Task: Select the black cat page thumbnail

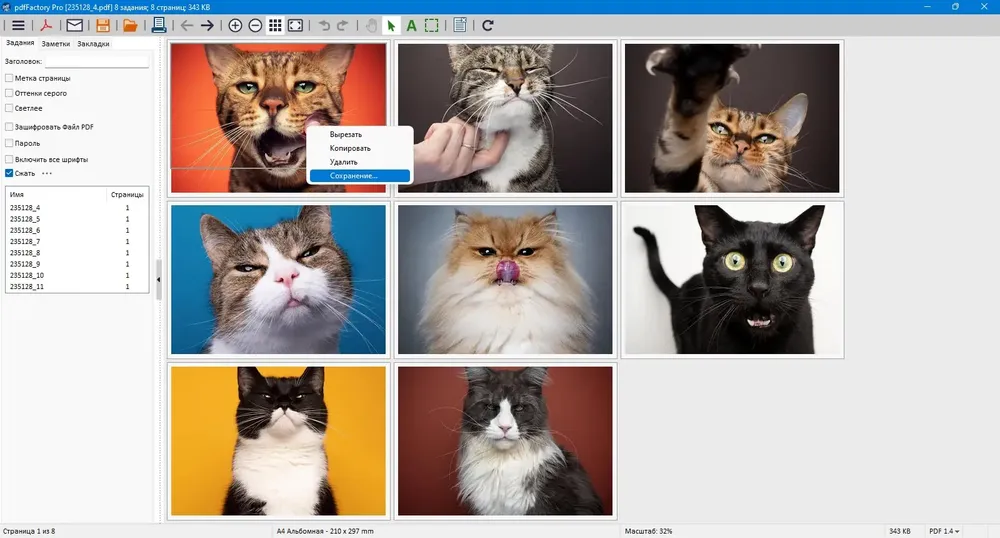Action: [732, 279]
